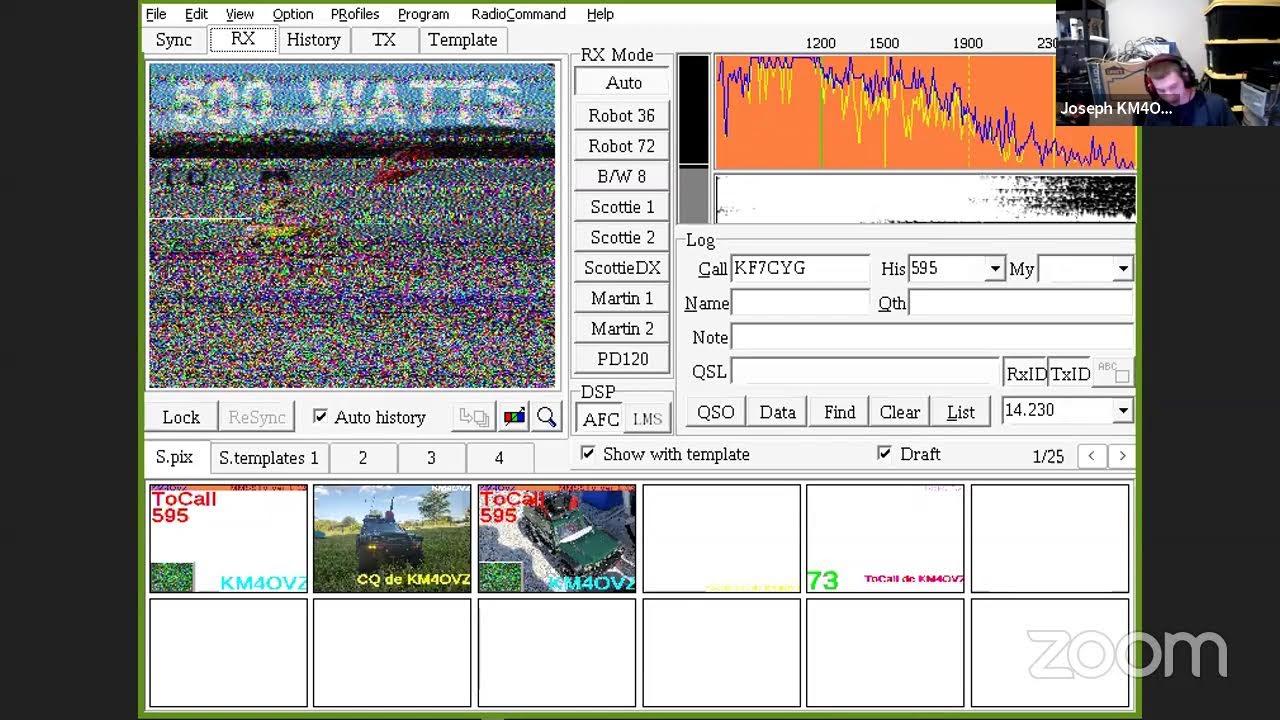
Task: Click the waterfall display strip
Action: coord(925,199)
